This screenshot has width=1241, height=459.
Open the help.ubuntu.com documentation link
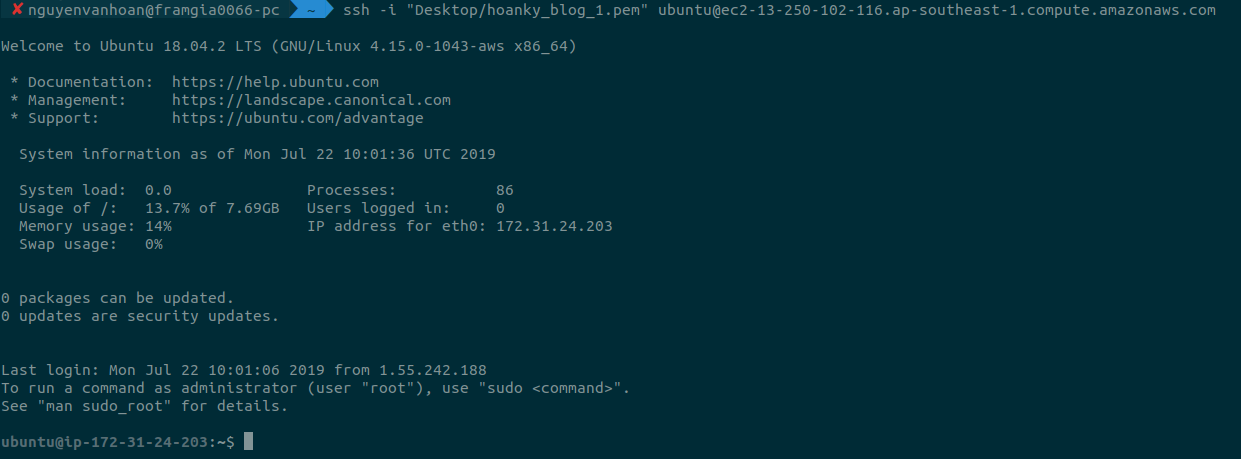point(275,82)
